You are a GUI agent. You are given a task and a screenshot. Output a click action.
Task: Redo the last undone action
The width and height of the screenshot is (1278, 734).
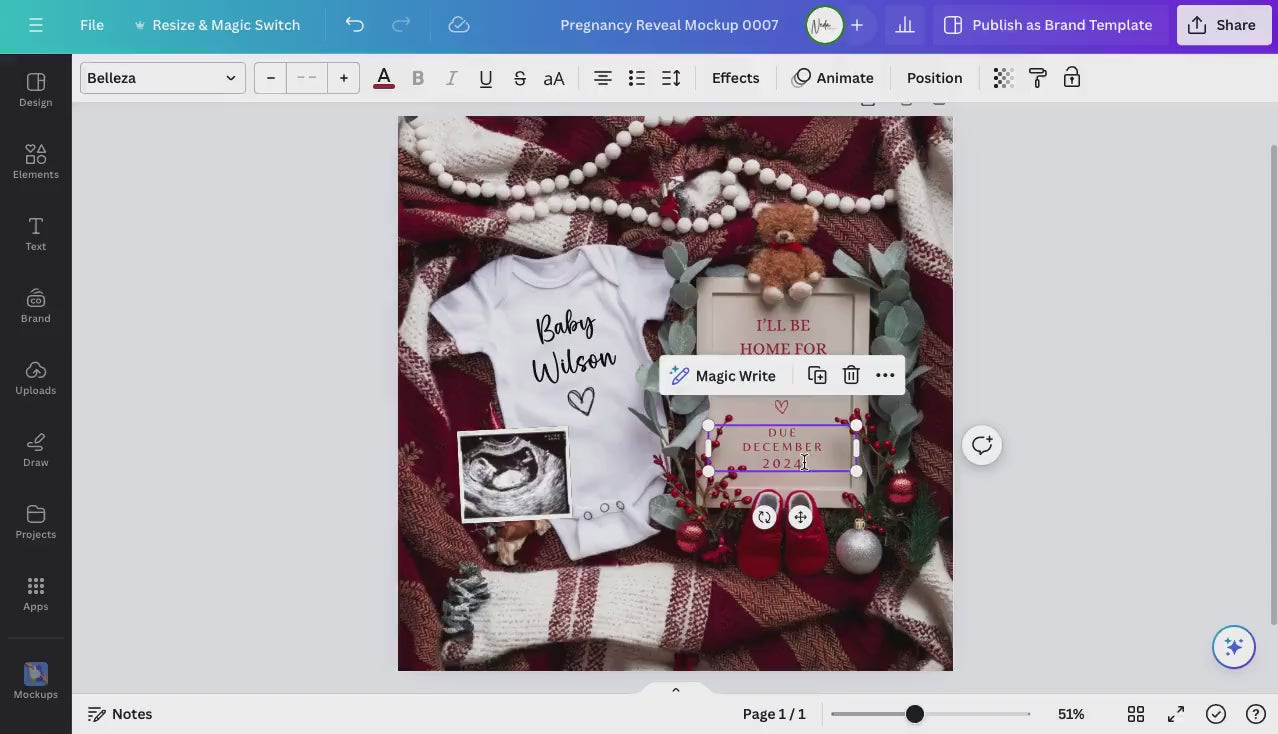[x=401, y=25]
